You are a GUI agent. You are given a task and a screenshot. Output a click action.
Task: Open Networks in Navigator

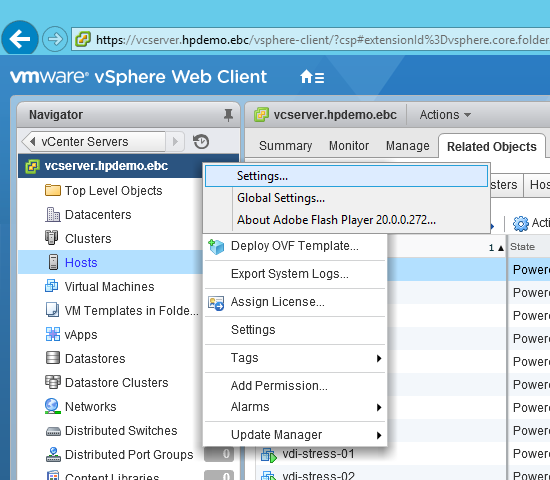pos(90,407)
